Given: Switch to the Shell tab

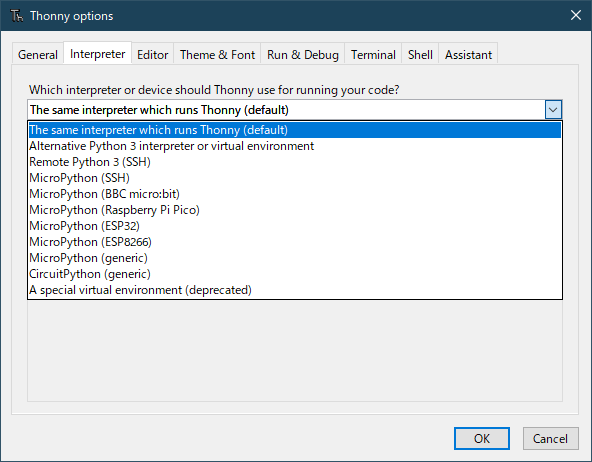Looking at the screenshot, I should (420, 54).
